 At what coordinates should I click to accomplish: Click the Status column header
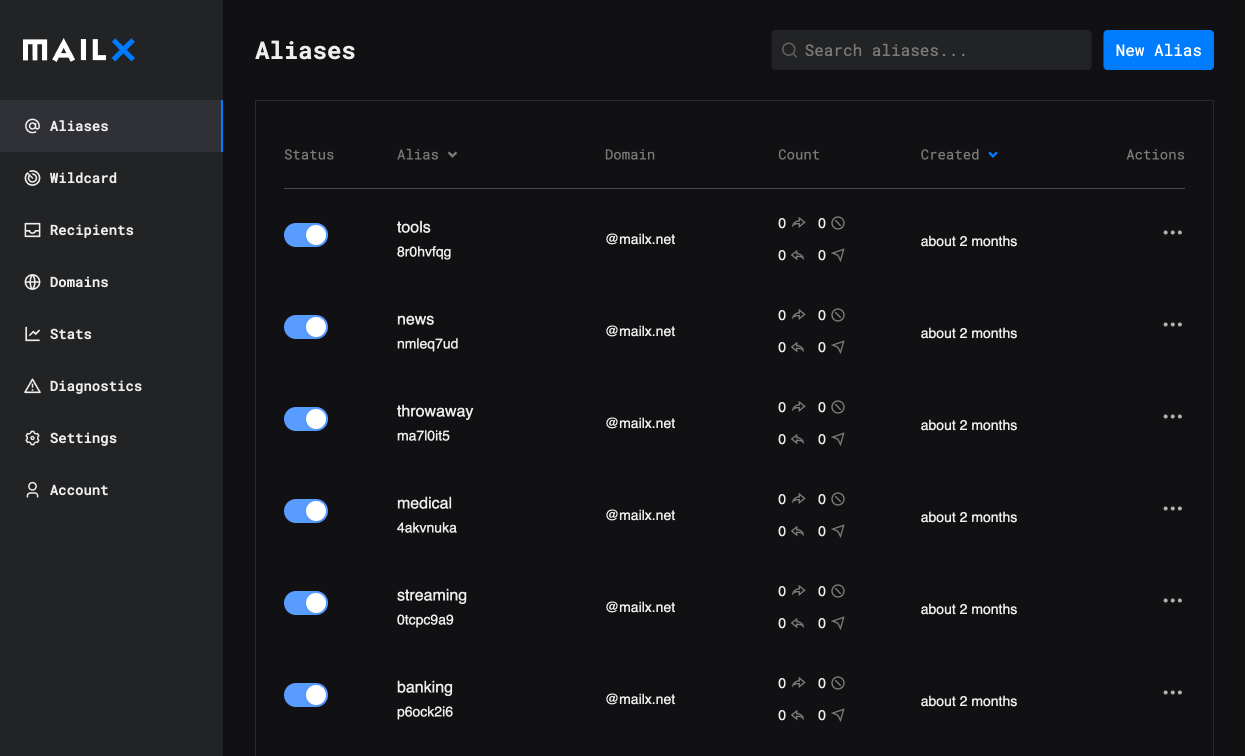[309, 155]
